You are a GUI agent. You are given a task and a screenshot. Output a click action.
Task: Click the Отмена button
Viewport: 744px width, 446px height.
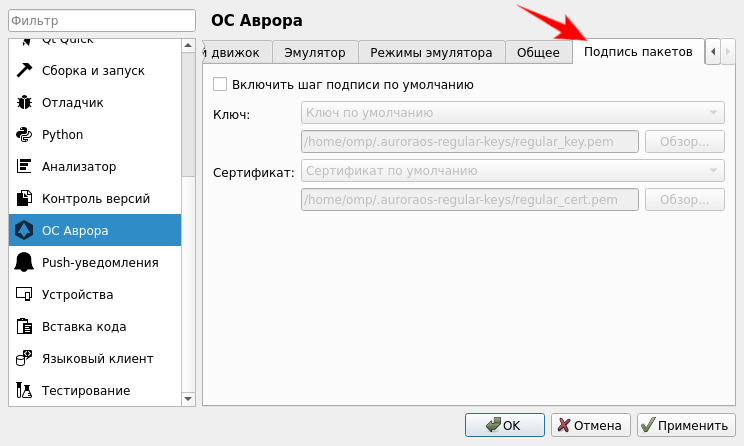pos(591,425)
